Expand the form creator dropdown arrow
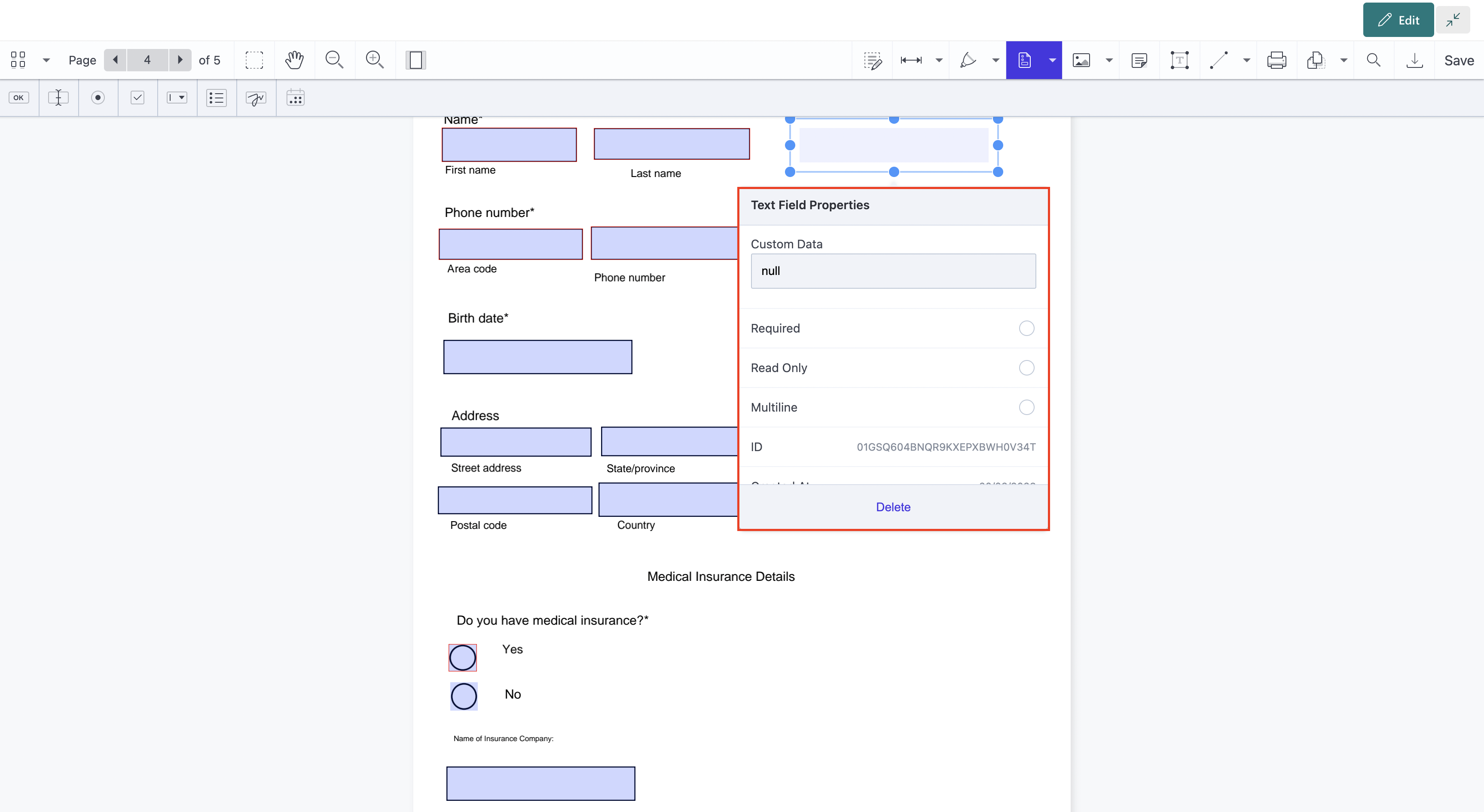1484x812 pixels. (1052, 60)
